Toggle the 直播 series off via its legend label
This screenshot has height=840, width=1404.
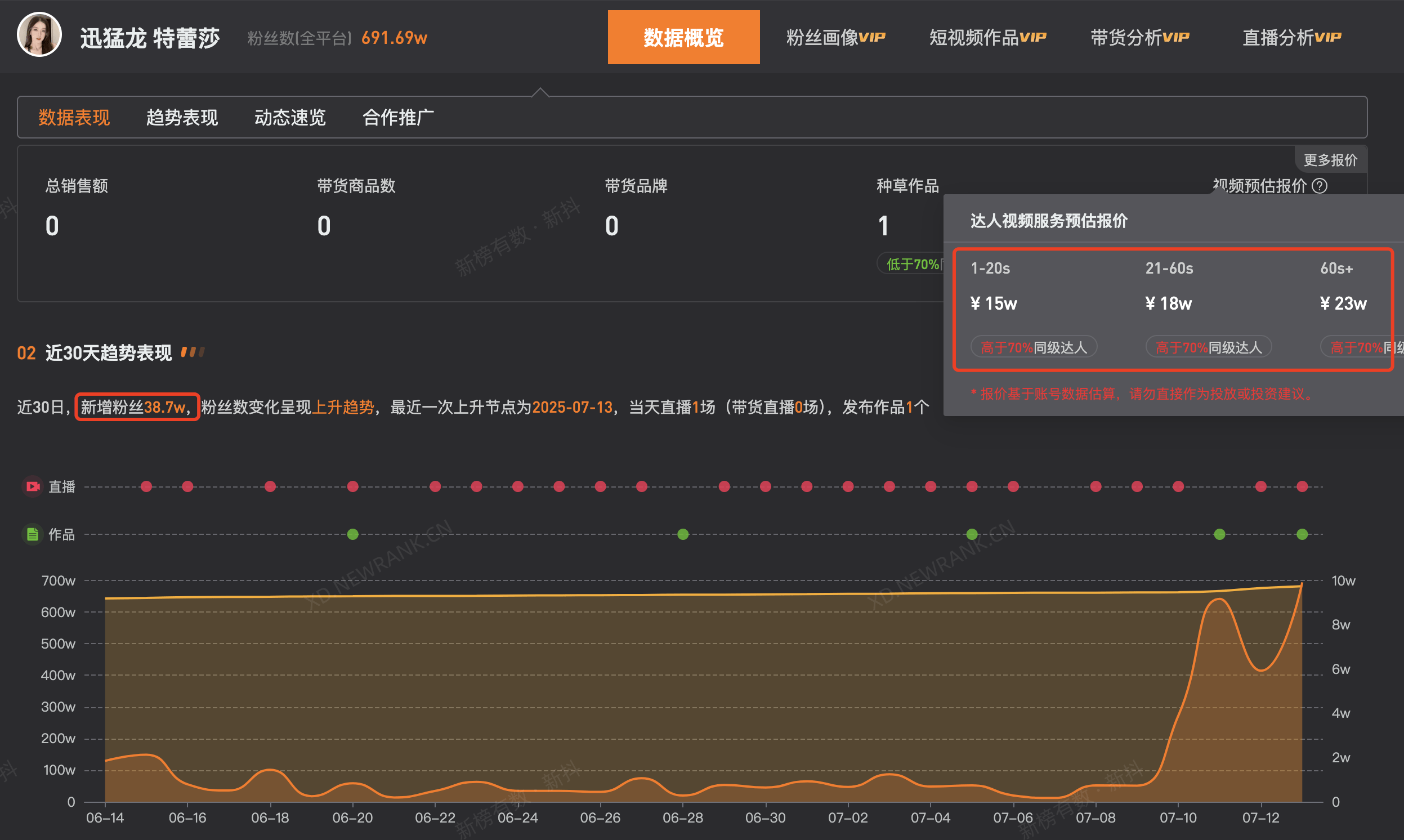[x=62, y=486]
